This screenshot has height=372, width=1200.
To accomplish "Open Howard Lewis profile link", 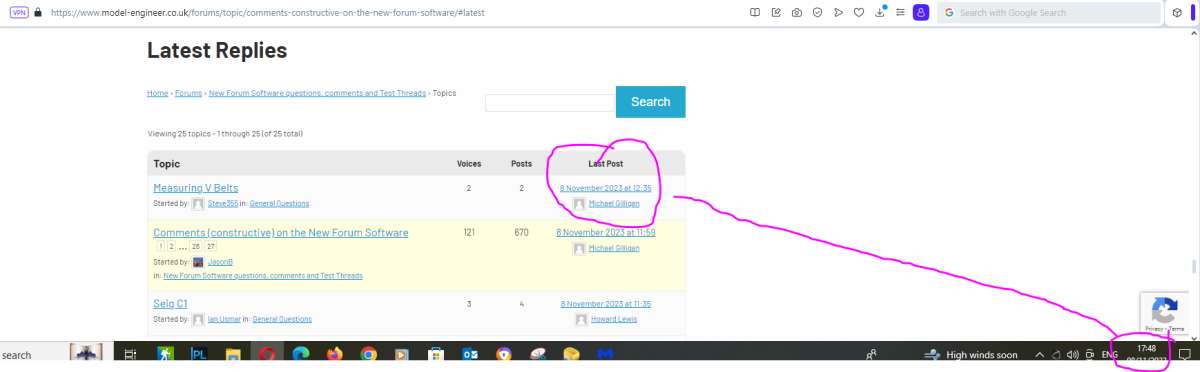I will 613,319.
